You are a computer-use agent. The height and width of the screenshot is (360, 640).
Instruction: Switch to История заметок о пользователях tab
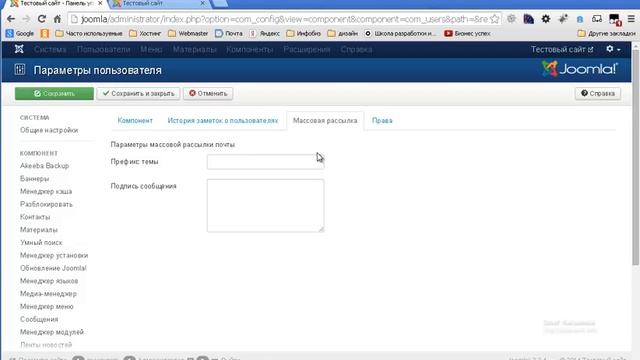point(223,121)
